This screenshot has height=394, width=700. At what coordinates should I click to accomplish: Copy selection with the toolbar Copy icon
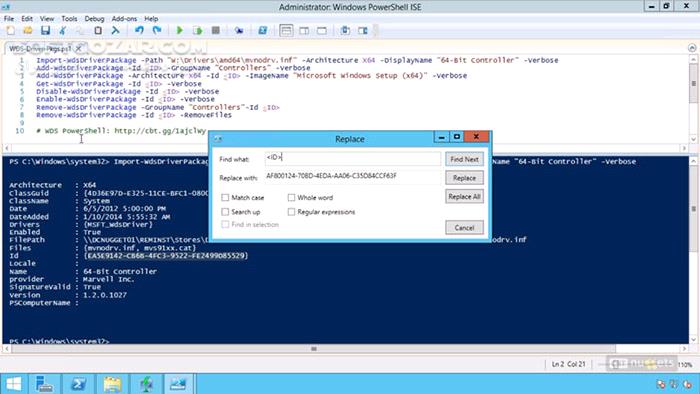80,30
